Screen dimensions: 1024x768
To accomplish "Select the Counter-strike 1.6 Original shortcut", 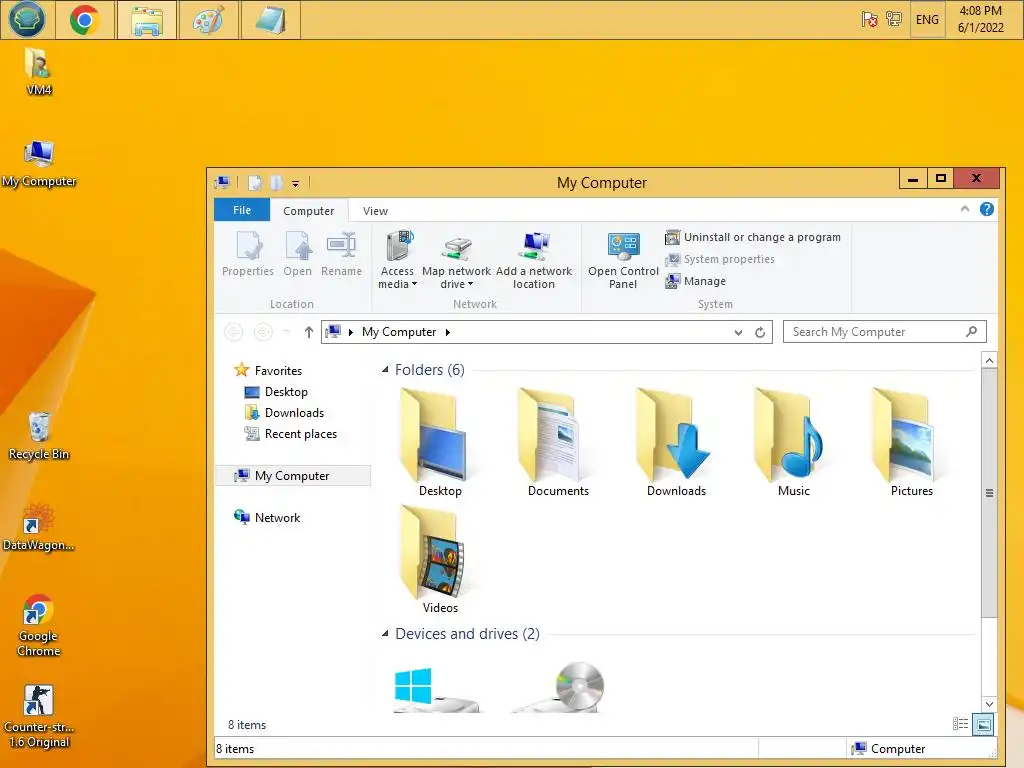I will pos(39,716).
